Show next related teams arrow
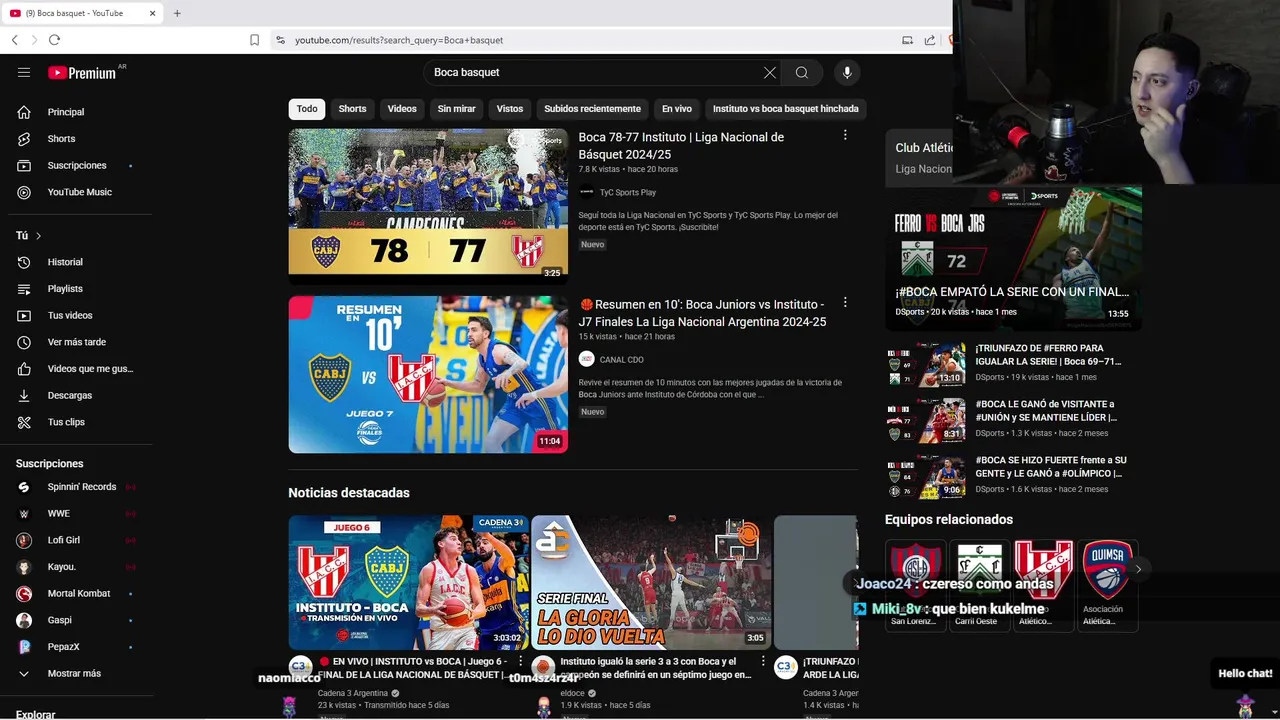This screenshot has width=1280, height=720. 1138,569
